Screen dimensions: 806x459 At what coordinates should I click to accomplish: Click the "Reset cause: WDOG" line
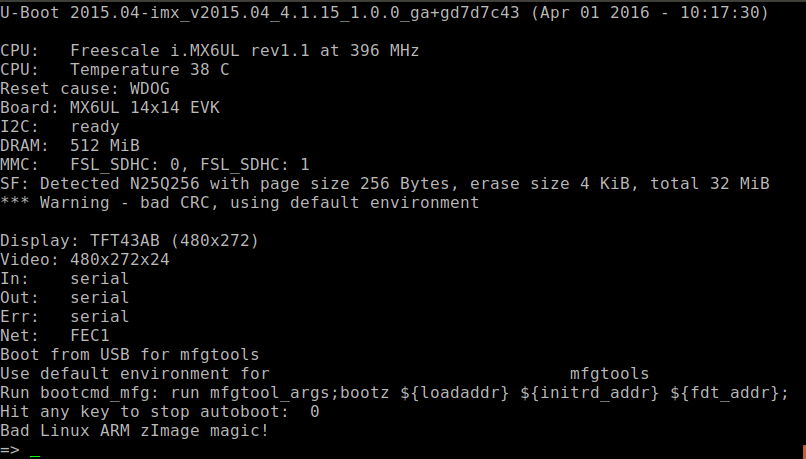[85, 88]
